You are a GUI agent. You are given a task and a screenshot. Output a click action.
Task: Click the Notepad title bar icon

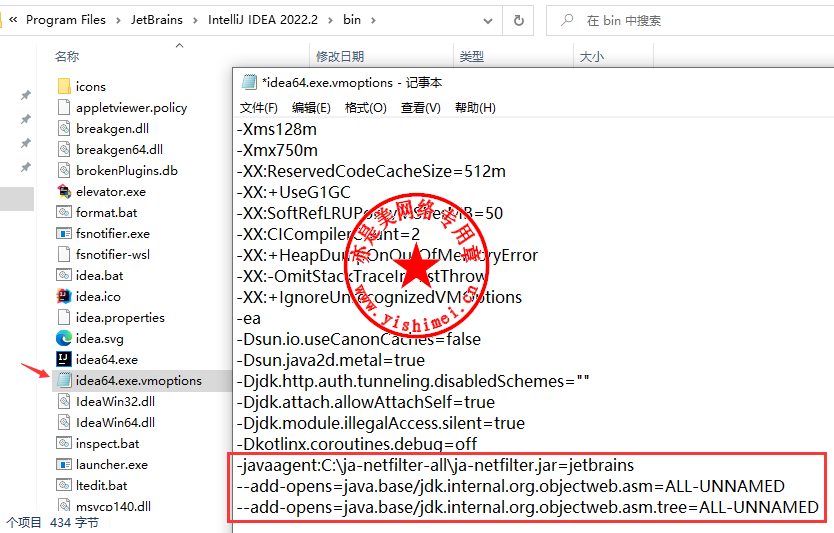pos(249,82)
